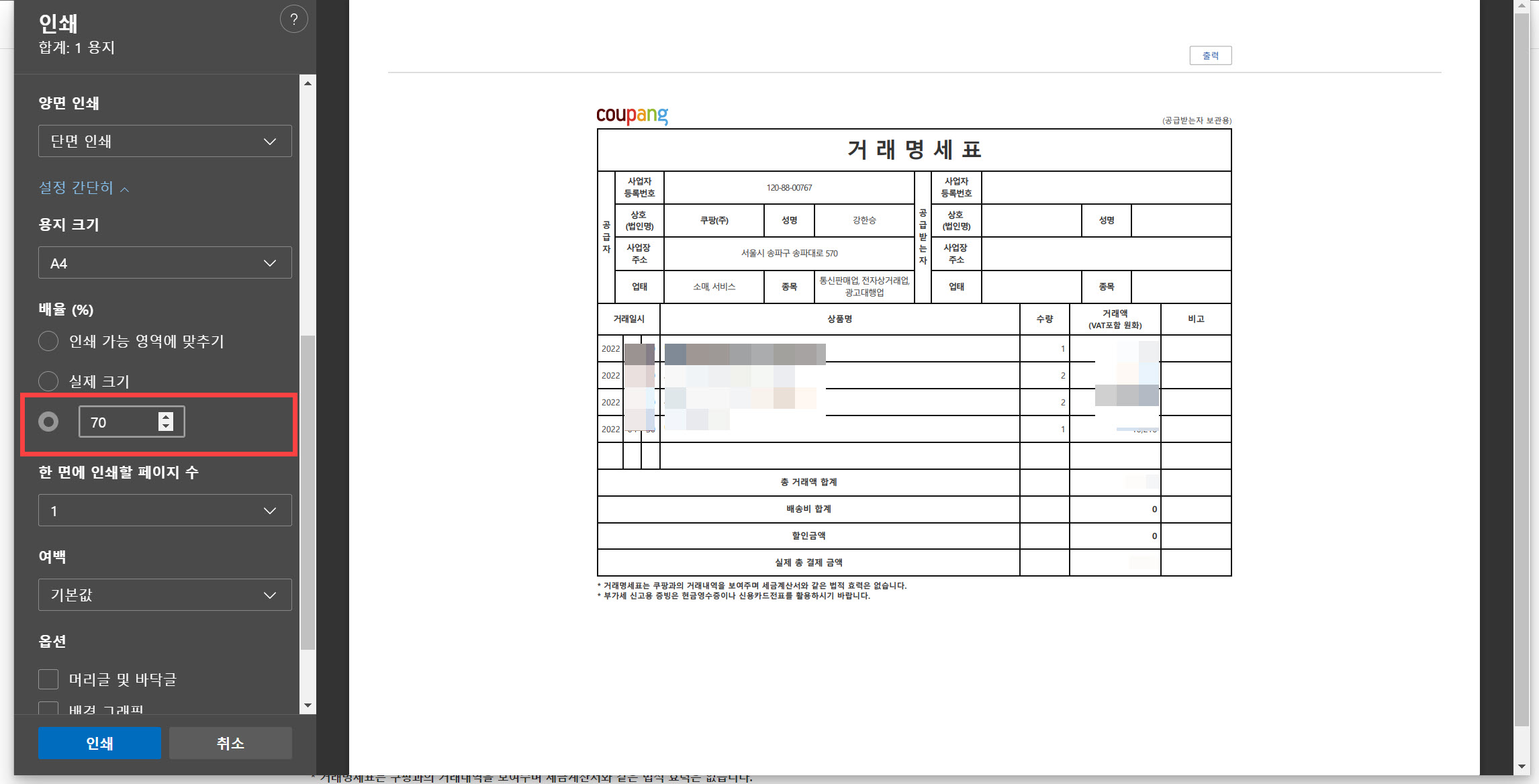Click the blue 인쇄 button
This screenshot has width=1539, height=784.
pos(99,743)
